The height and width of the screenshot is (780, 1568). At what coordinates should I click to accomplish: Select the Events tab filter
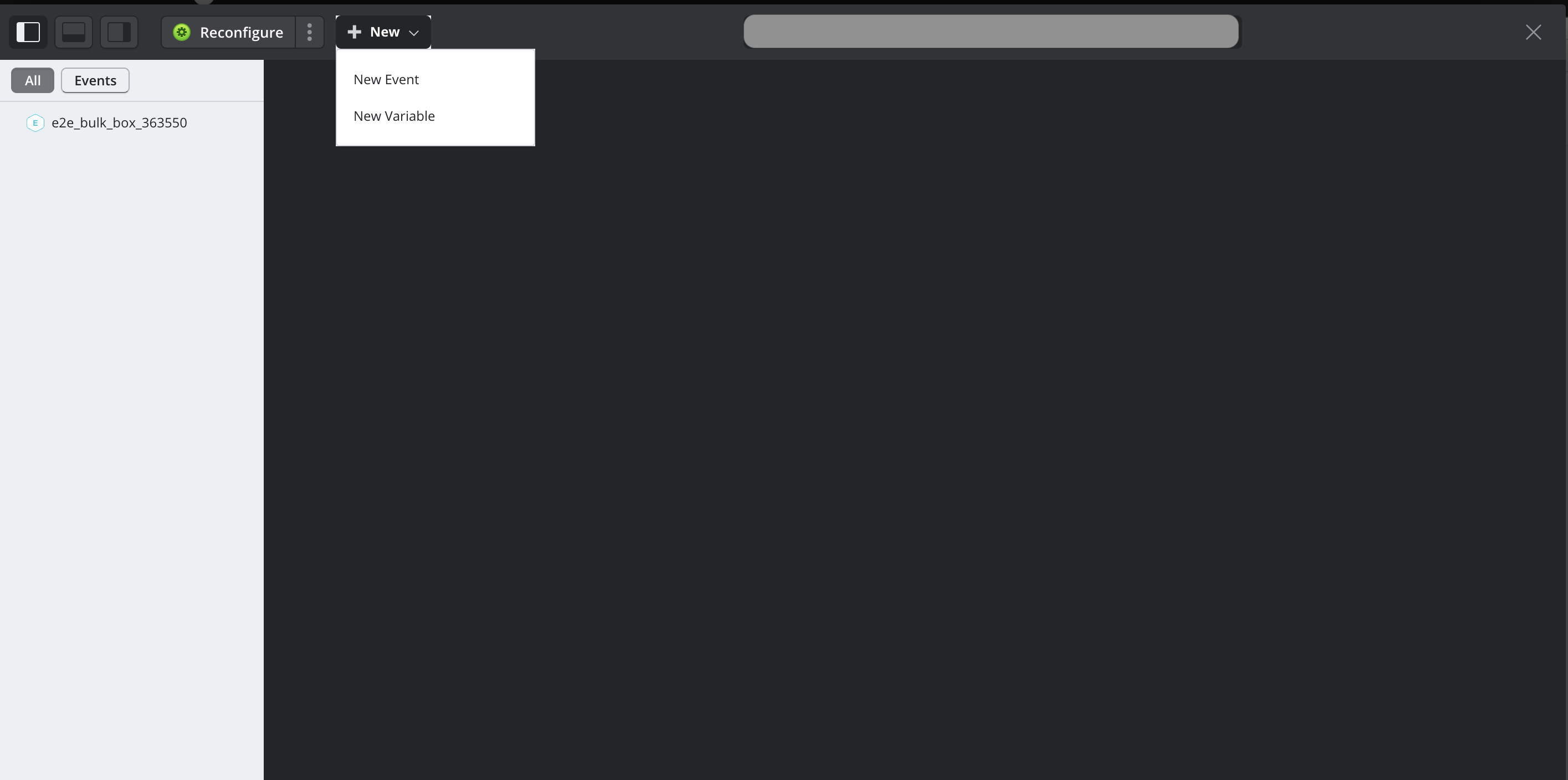click(95, 80)
